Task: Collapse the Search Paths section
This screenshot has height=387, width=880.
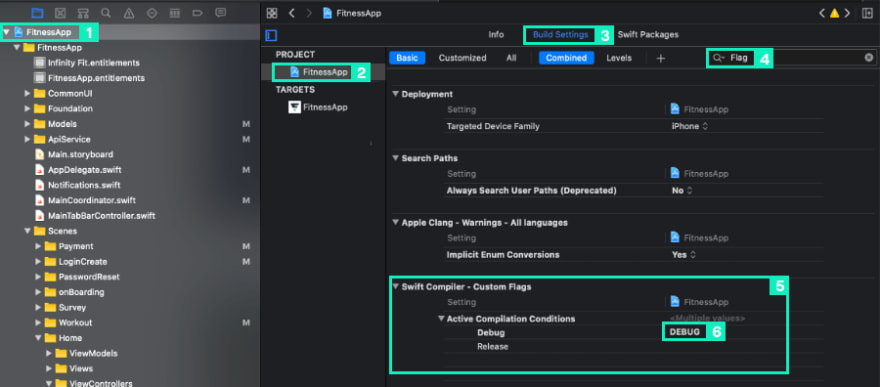Action: pyautogui.click(x=396, y=158)
